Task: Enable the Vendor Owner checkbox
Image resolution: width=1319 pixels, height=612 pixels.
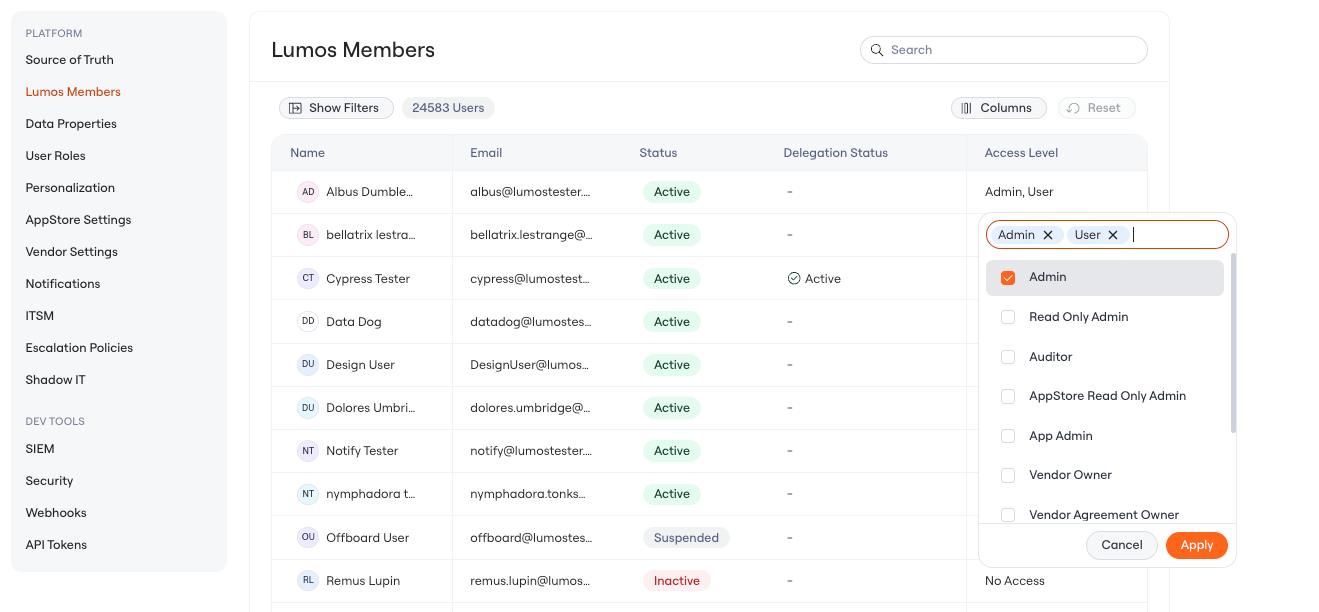Action: tap(1008, 475)
